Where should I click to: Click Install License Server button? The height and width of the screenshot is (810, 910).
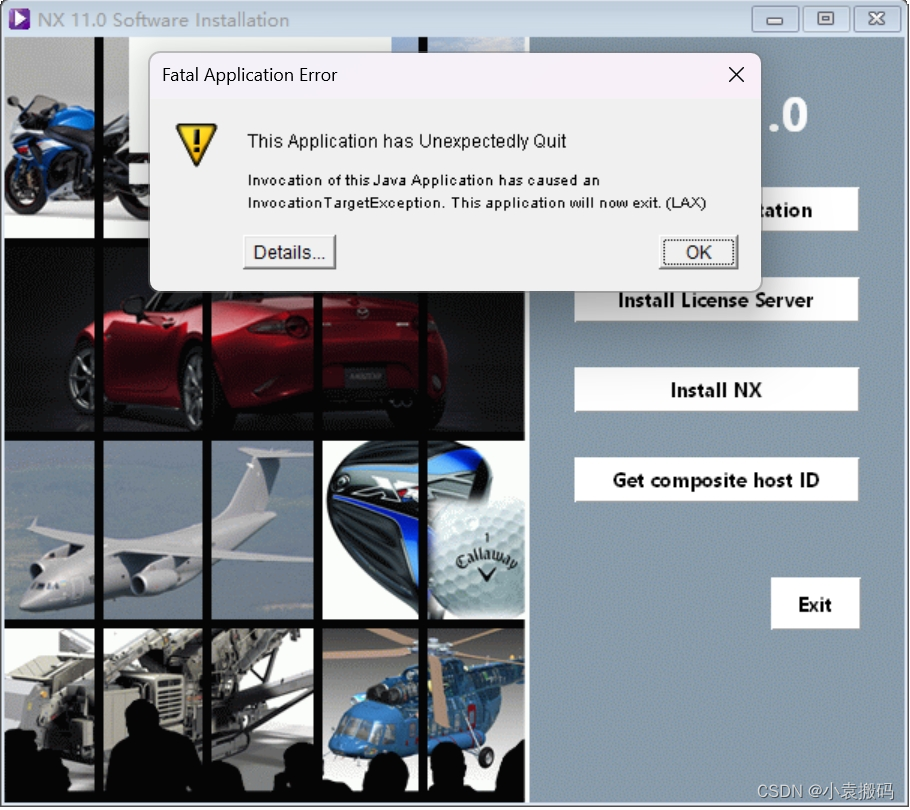click(716, 301)
